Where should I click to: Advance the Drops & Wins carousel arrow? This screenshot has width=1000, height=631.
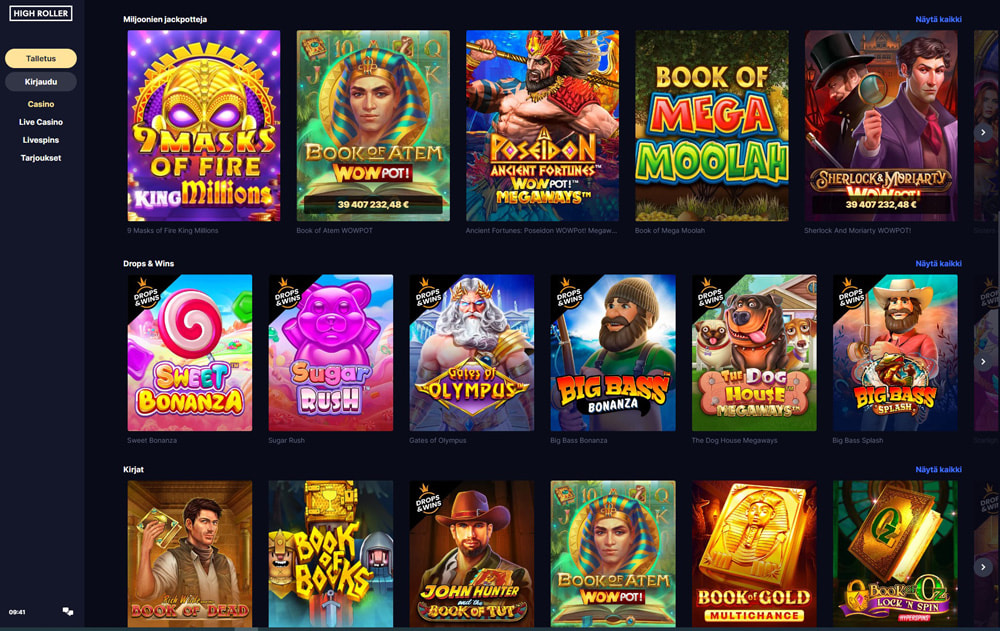coord(983,361)
